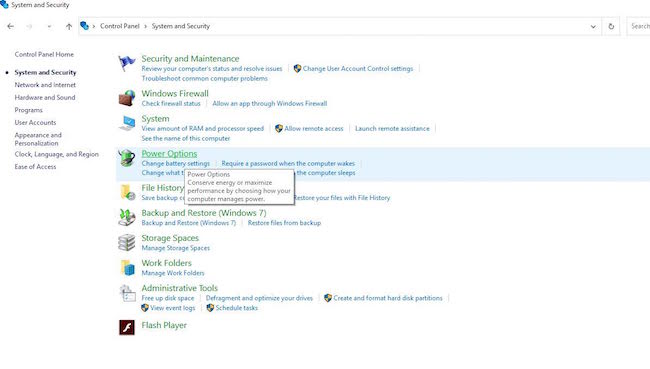Select Network and Internet in the sidebar

(45, 85)
